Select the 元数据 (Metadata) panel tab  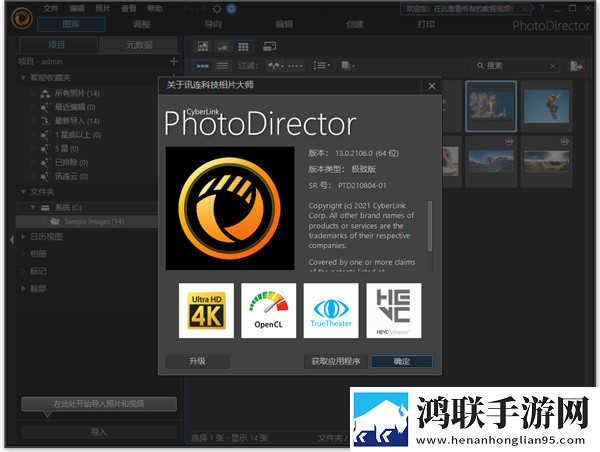coord(139,45)
